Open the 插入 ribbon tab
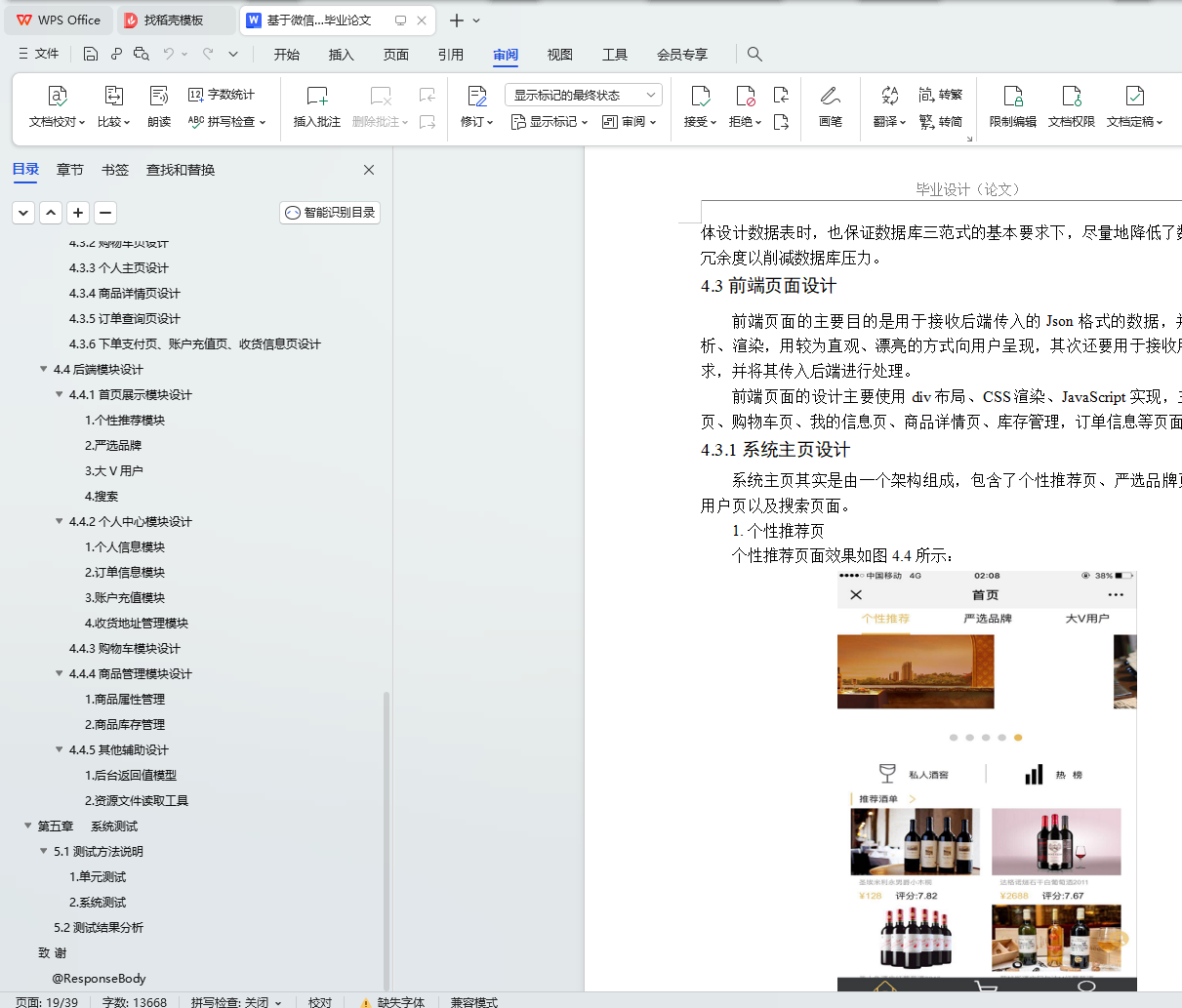1182x1008 pixels. tap(342, 55)
